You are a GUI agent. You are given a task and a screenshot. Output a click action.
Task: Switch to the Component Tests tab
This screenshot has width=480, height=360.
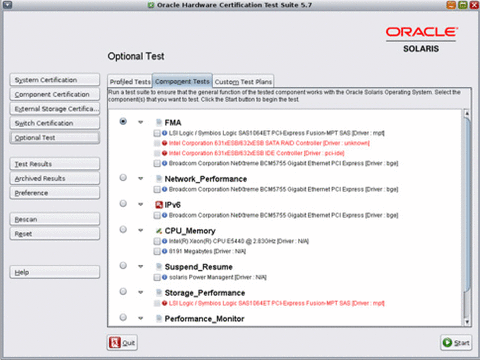pyautogui.click(x=182, y=81)
